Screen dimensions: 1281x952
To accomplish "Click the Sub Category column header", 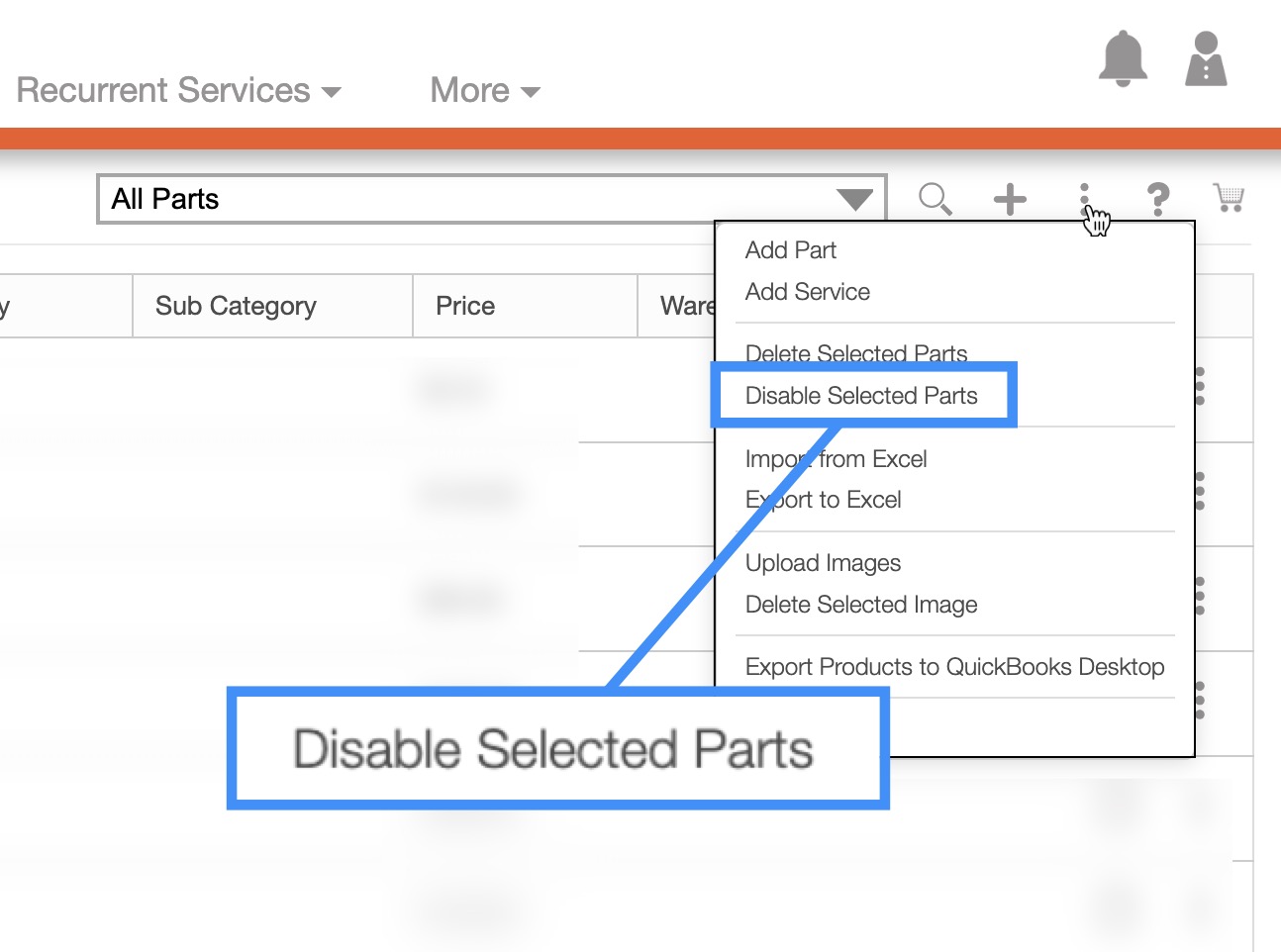I will [x=236, y=307].
